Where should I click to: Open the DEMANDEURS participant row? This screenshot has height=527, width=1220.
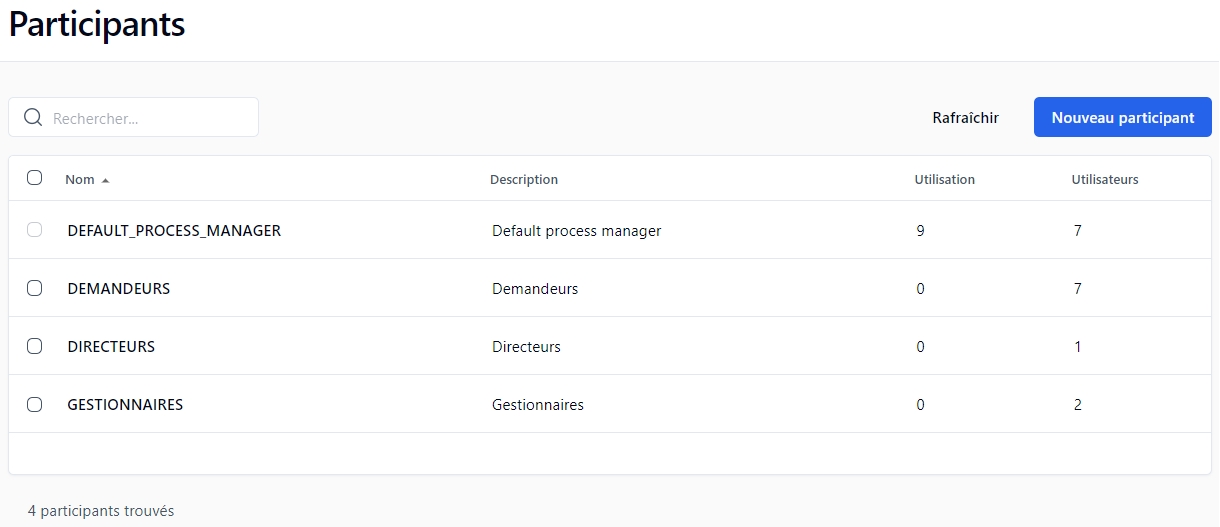[119, 289]
